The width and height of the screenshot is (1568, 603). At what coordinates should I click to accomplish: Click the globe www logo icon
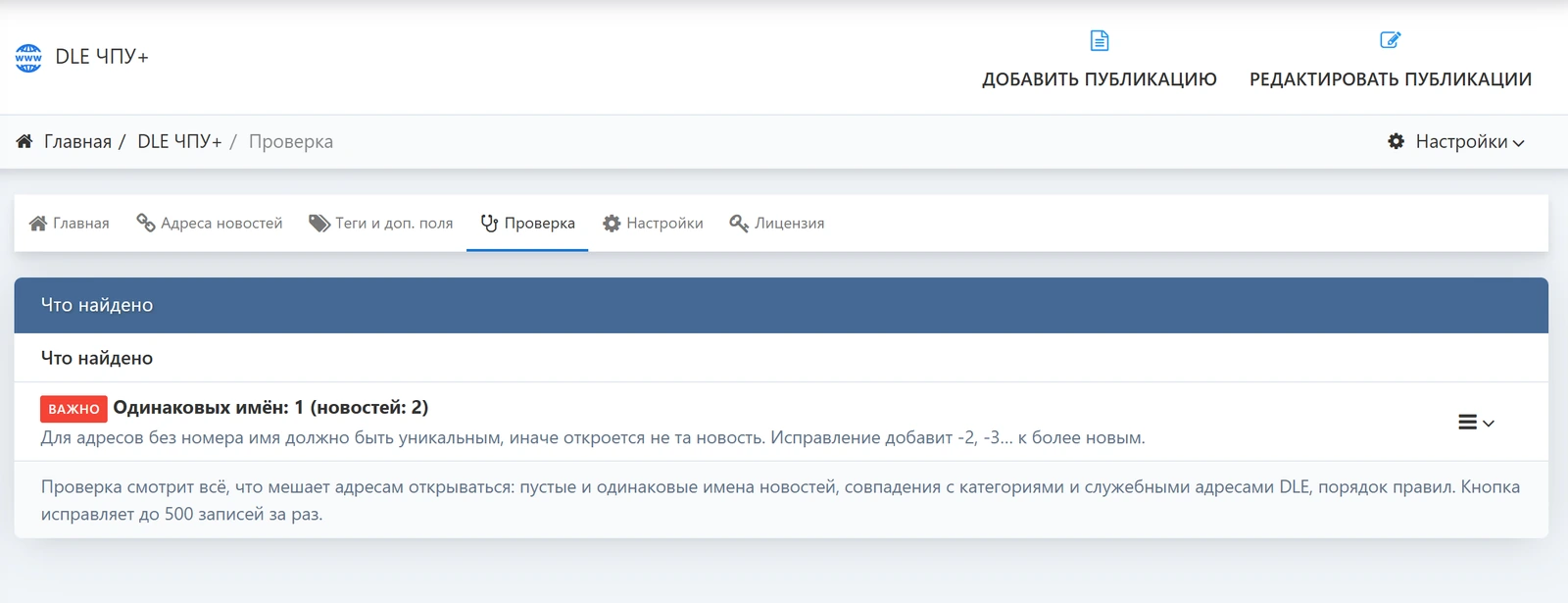tap(28, 58)
